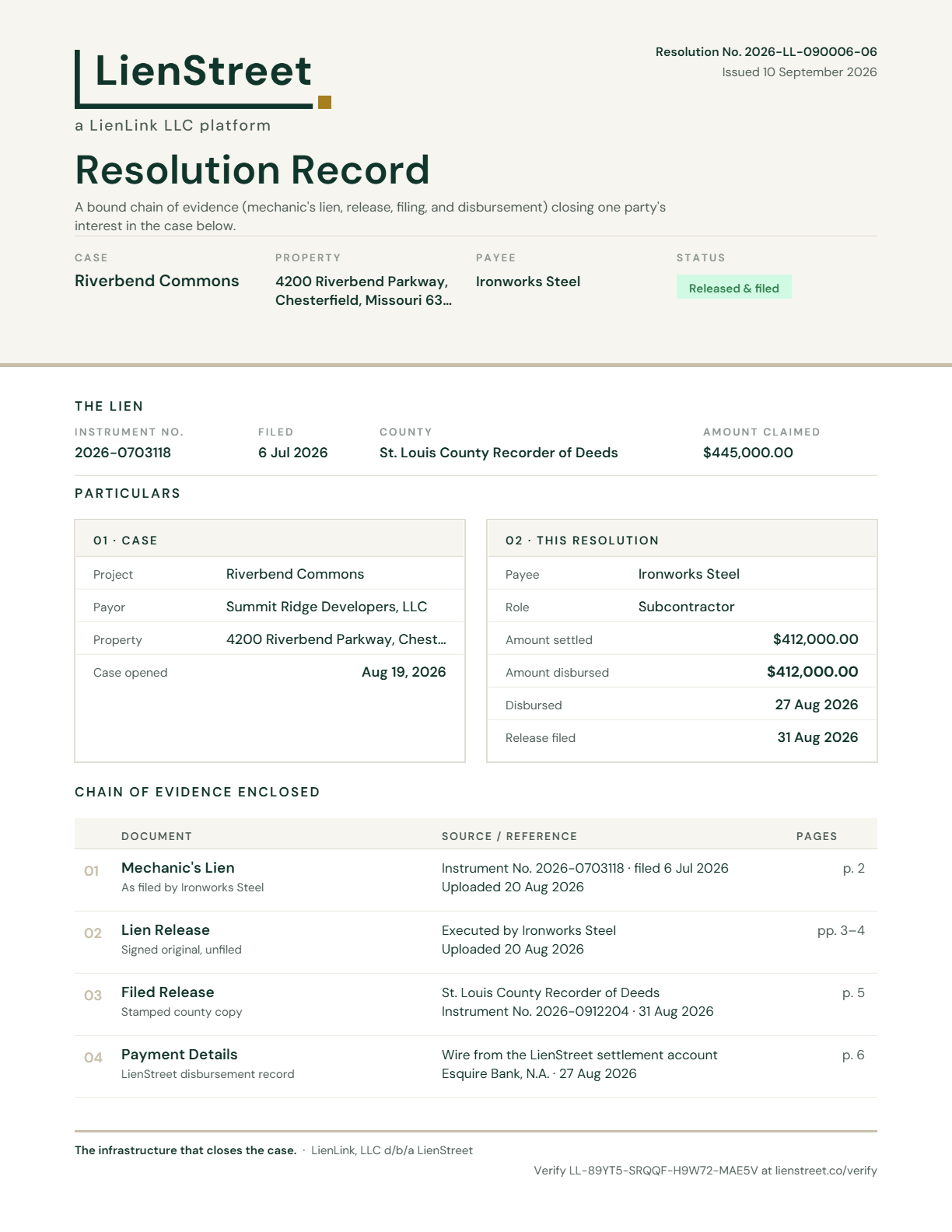Click footer text 'LienLink, LLC d/b/a LienStreet'
Screen dimensions: 952x1232
(392, 1150)
